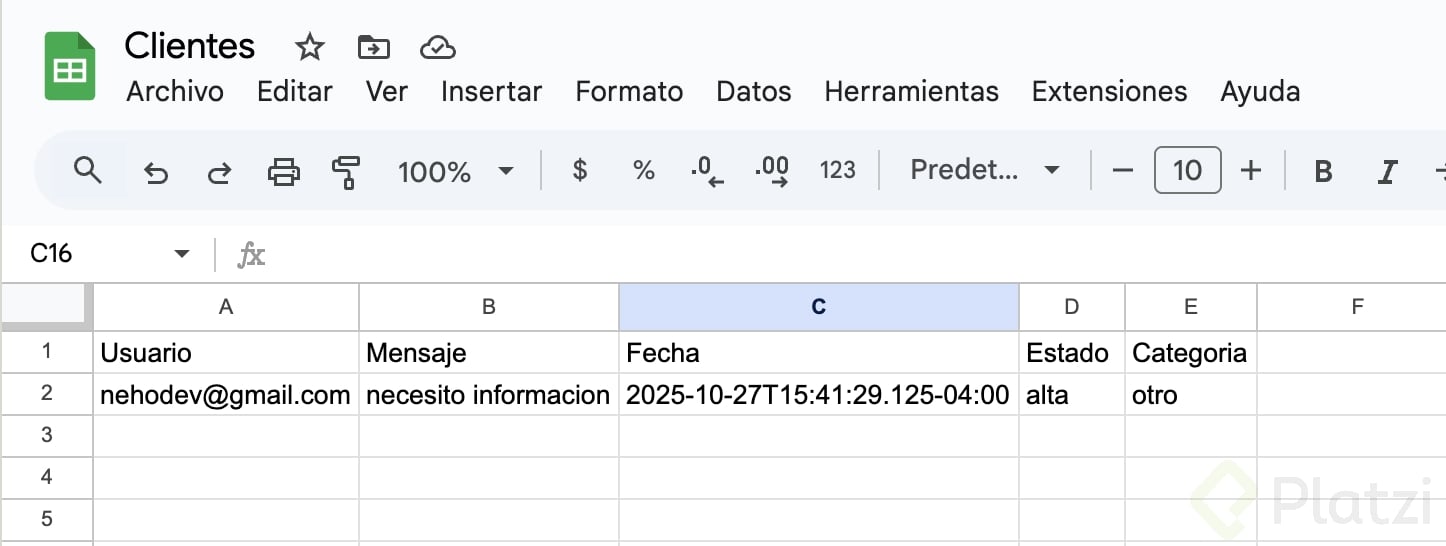Toggle italic formatting

click(1386, 172)
